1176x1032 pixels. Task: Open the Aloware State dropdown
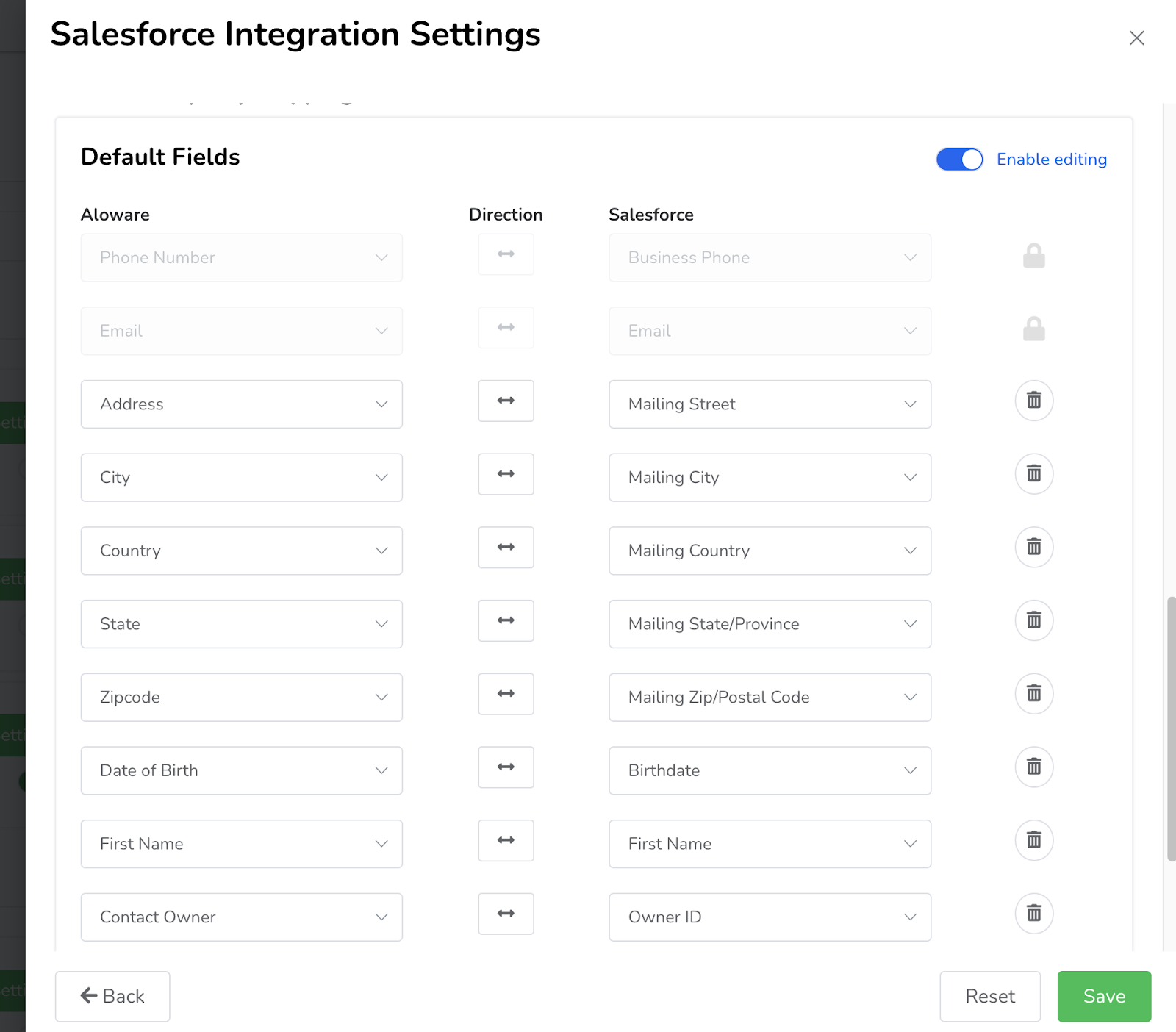point(241,624)
